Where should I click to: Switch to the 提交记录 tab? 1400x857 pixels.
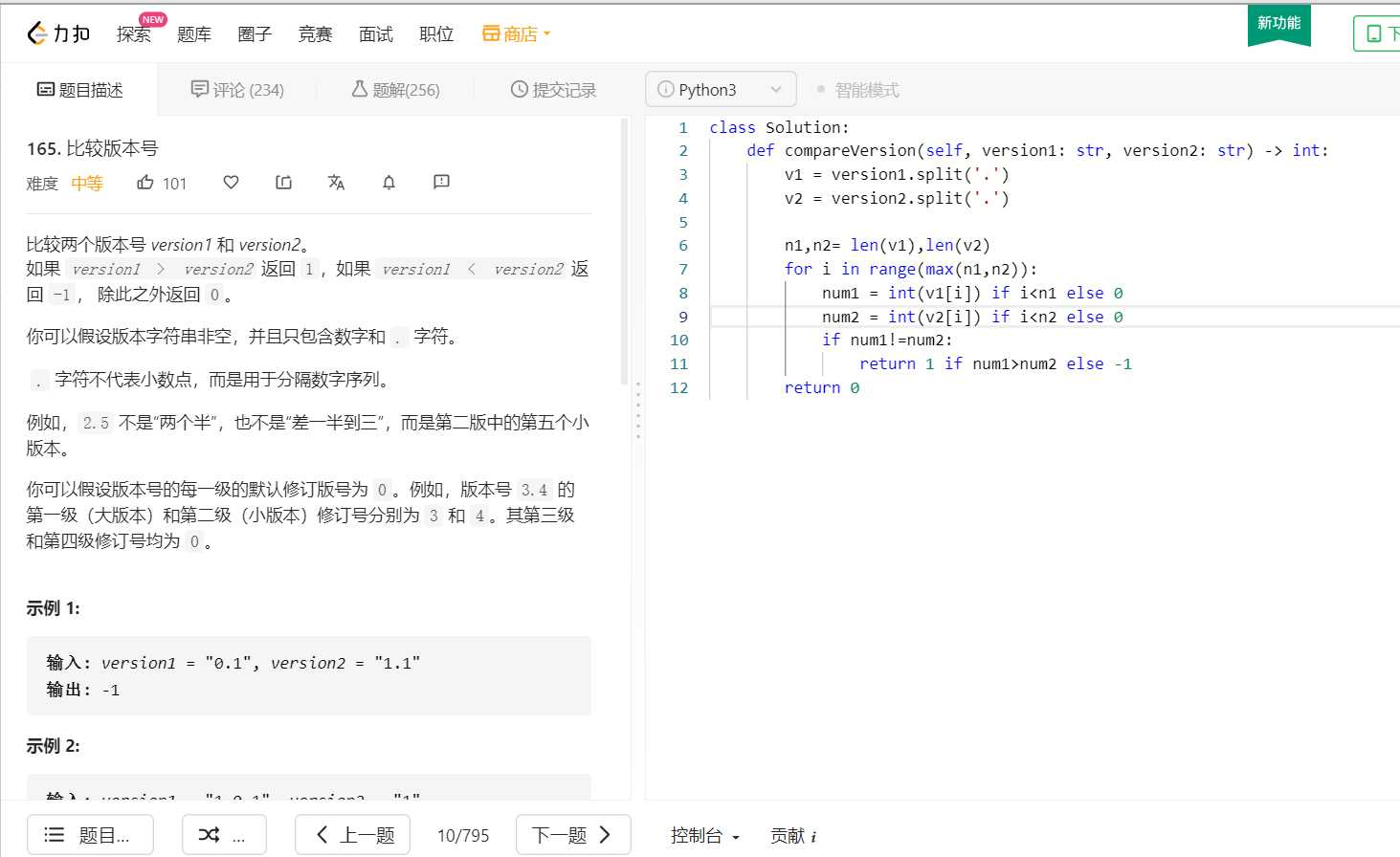tap(553, 90)
